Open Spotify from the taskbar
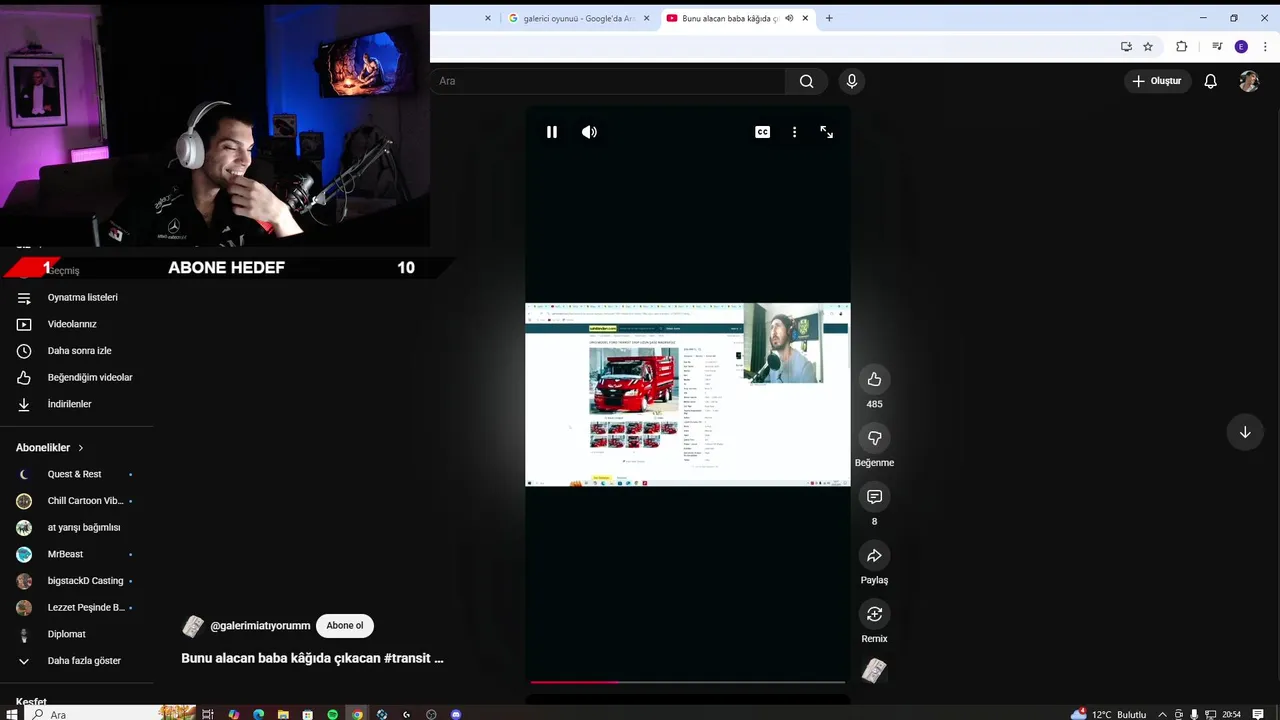This screenshot has width=1280, height=720. point(332,714)
